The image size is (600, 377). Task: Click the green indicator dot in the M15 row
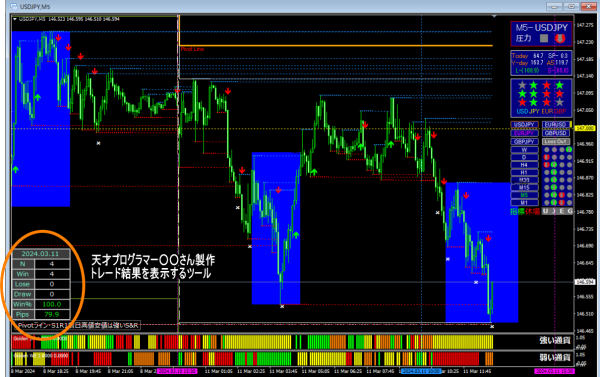554,188
